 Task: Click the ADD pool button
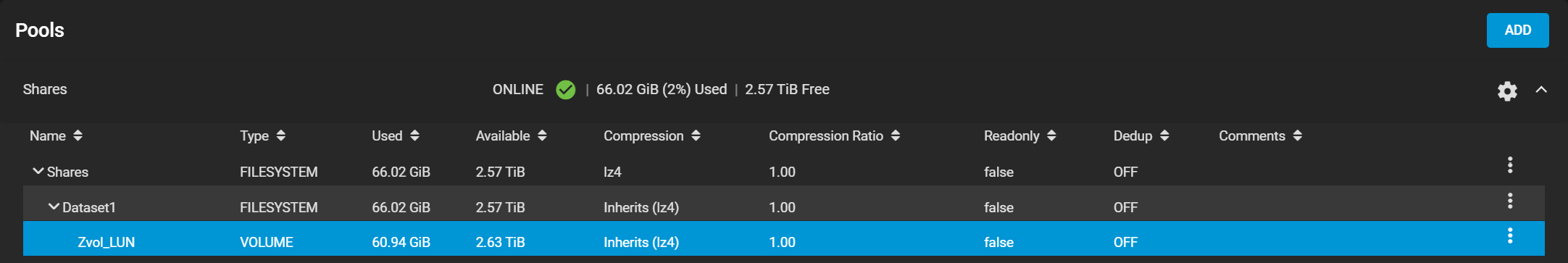tap(1517, 30)
